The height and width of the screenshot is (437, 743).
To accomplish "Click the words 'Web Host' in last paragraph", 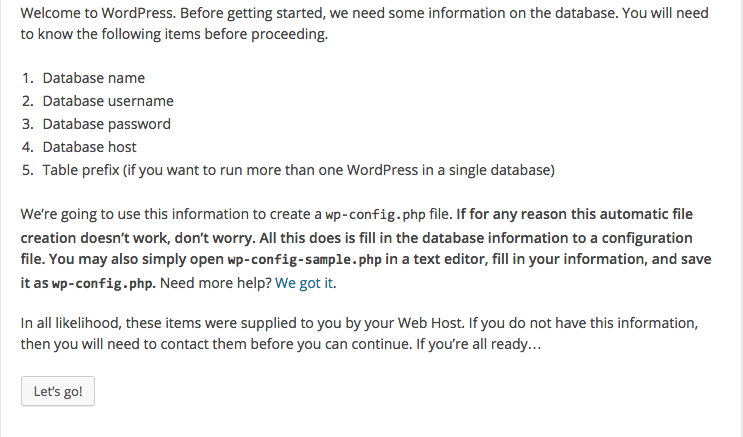I will (430, 323).
